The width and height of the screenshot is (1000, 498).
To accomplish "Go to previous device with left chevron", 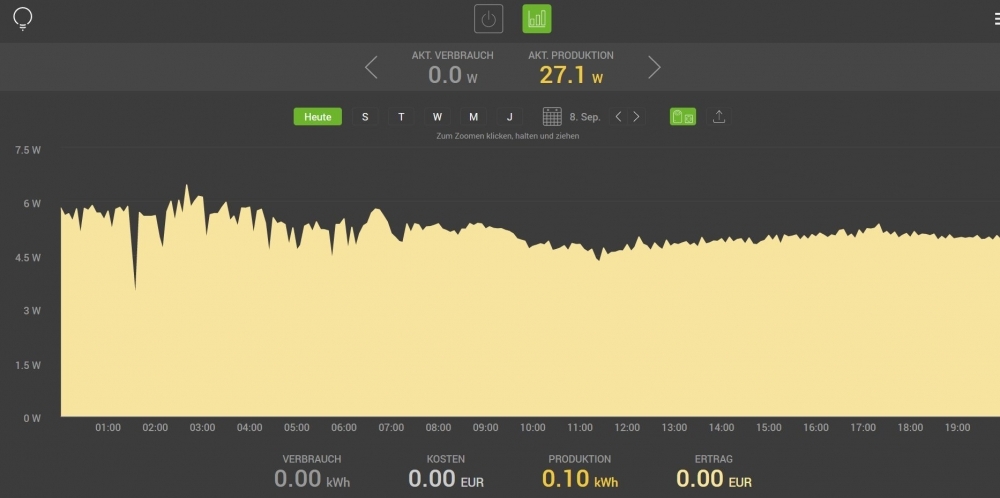I will click(x=371, y=67).
